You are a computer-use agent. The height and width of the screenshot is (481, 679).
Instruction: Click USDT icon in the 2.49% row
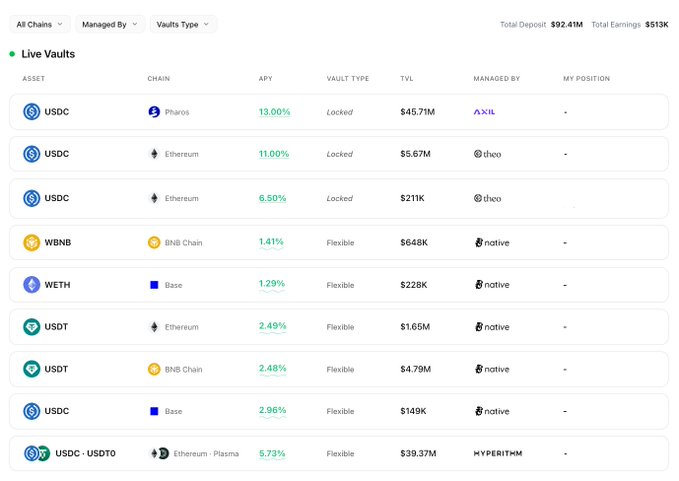pyautogui.click(x=32, y=326)
